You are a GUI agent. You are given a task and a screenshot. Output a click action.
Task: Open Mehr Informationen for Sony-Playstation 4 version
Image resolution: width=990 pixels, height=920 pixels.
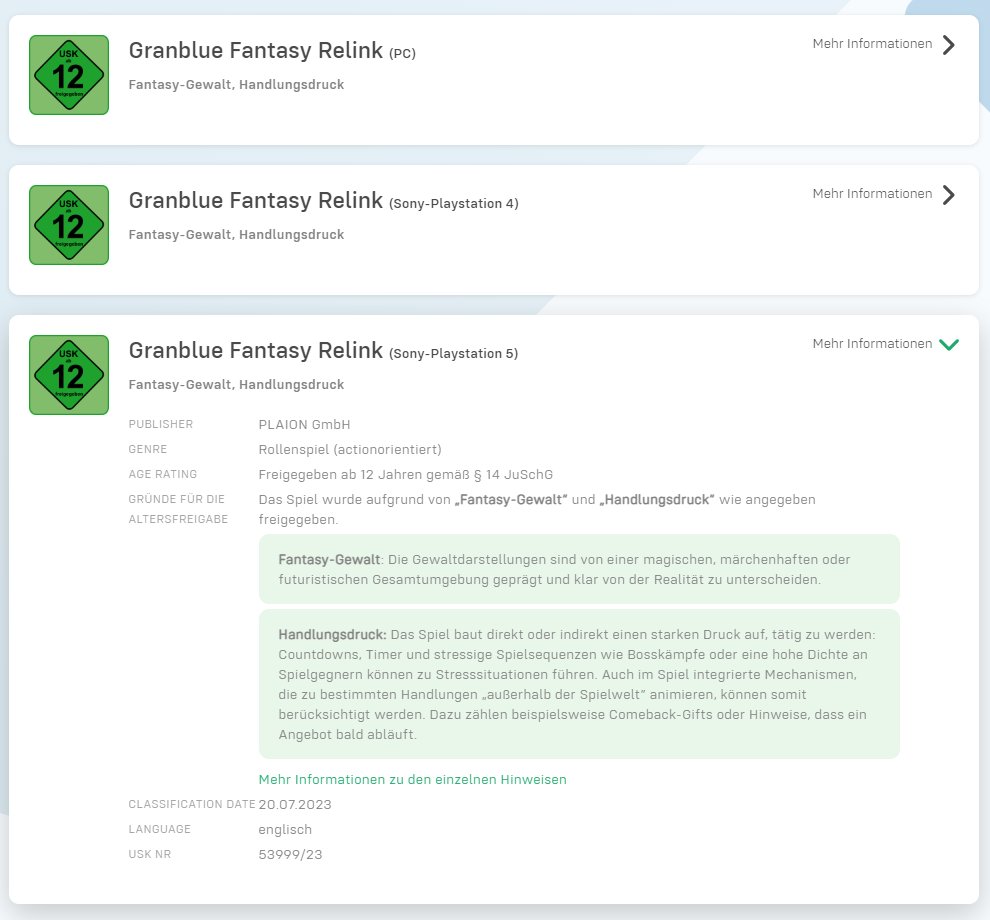(872, 193)
